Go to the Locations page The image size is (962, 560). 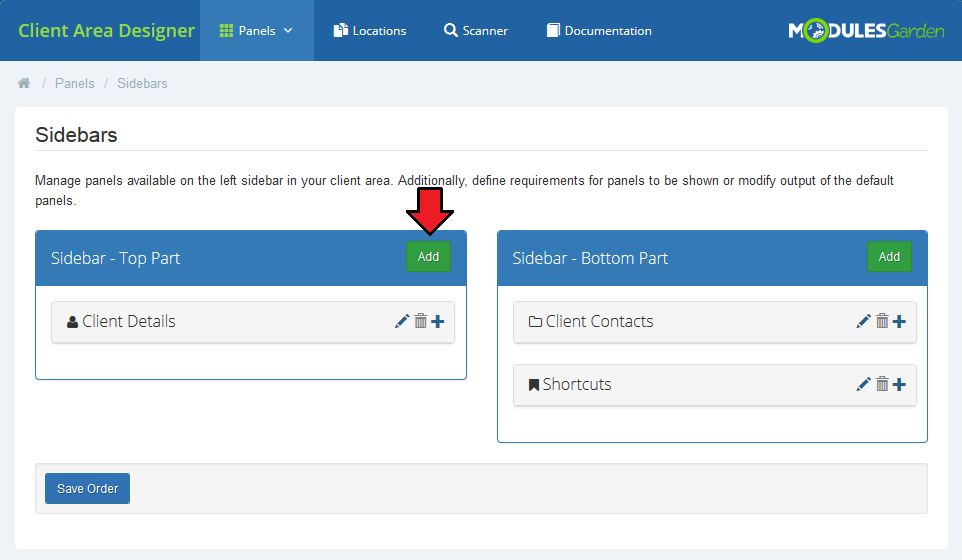(370, 31)
